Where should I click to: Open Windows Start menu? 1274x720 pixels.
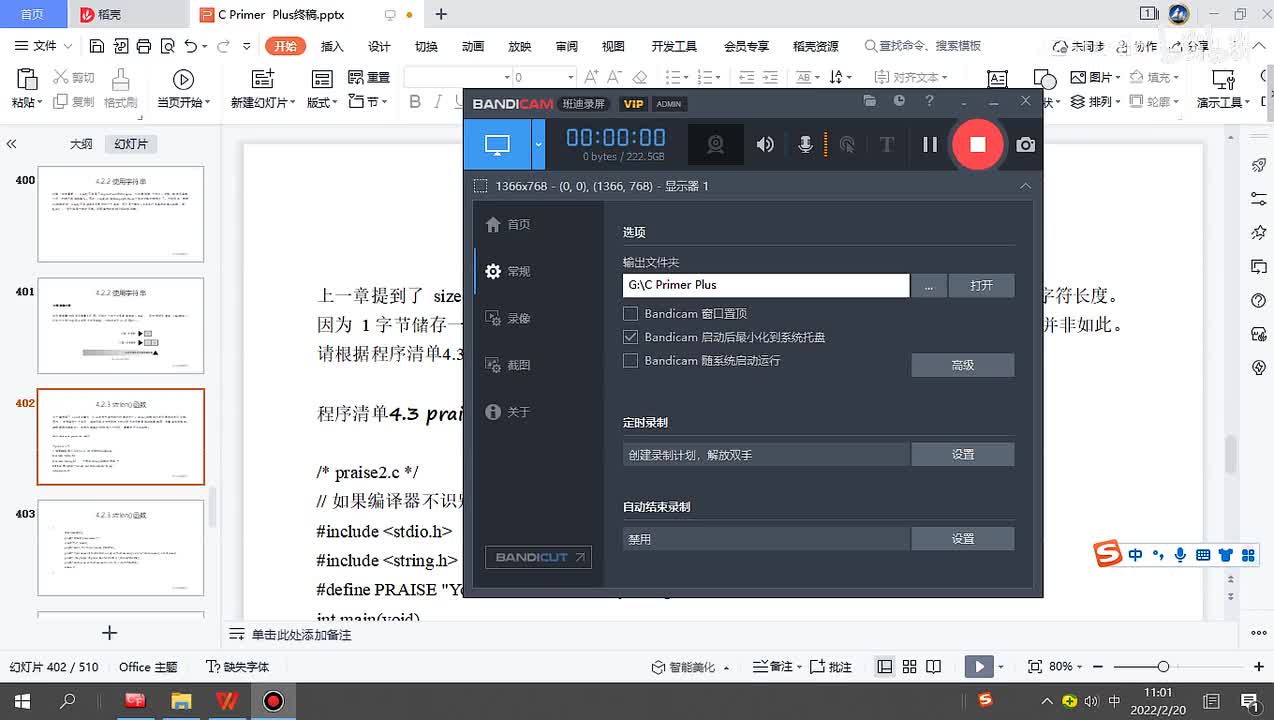(x=20, y=701)
